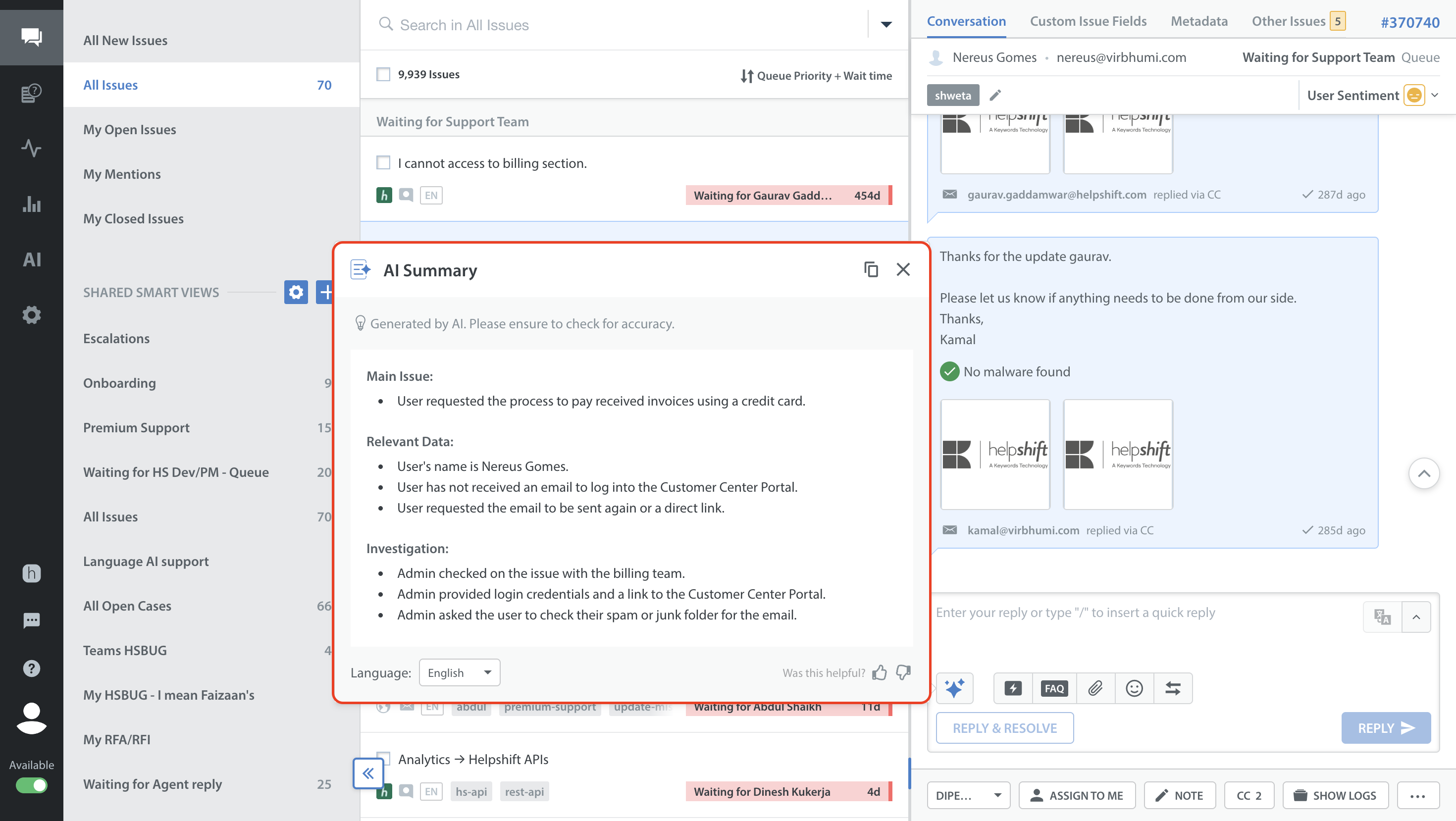Open the AI section in left sidebar

(x=32, y=259)
